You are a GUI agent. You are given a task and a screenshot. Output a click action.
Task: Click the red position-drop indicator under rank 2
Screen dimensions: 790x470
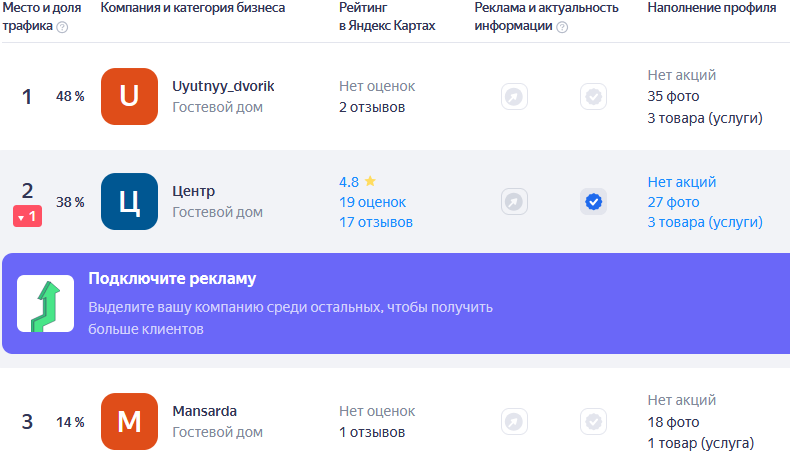27,217
